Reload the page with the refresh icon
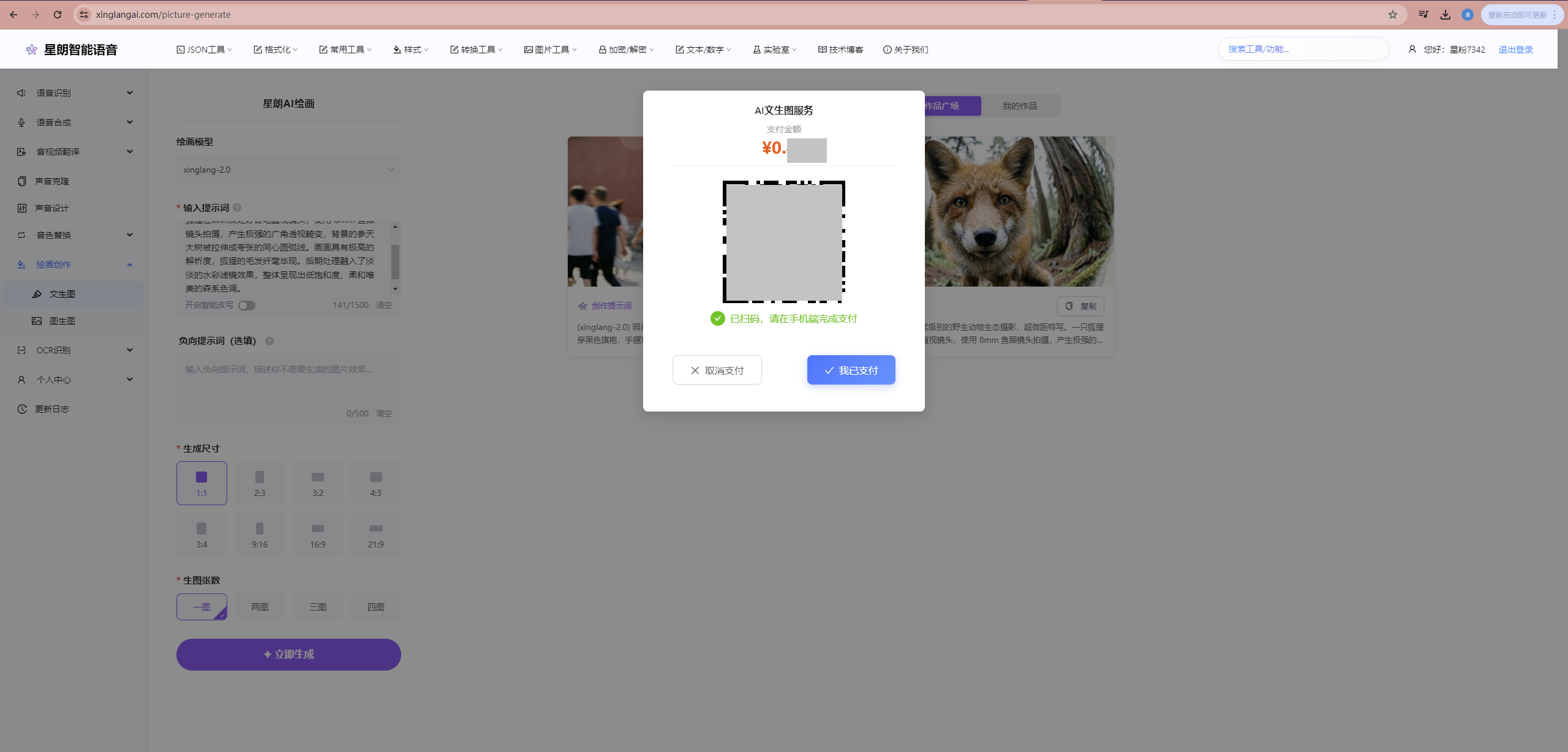Viewport: 1568px width, 752px height. (x=58, y=15)
